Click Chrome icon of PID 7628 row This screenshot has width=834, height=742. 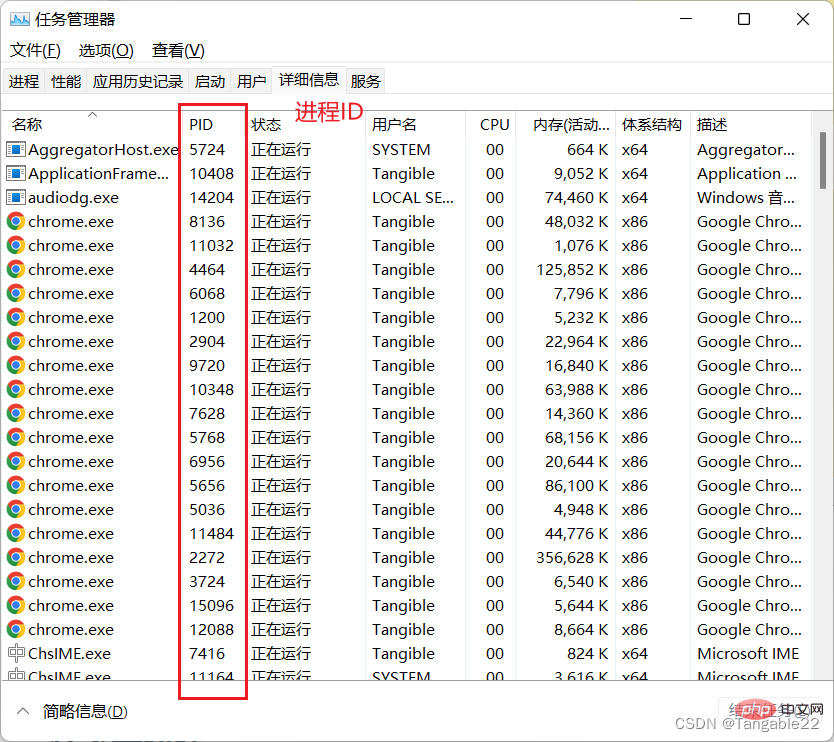[16, 413]
